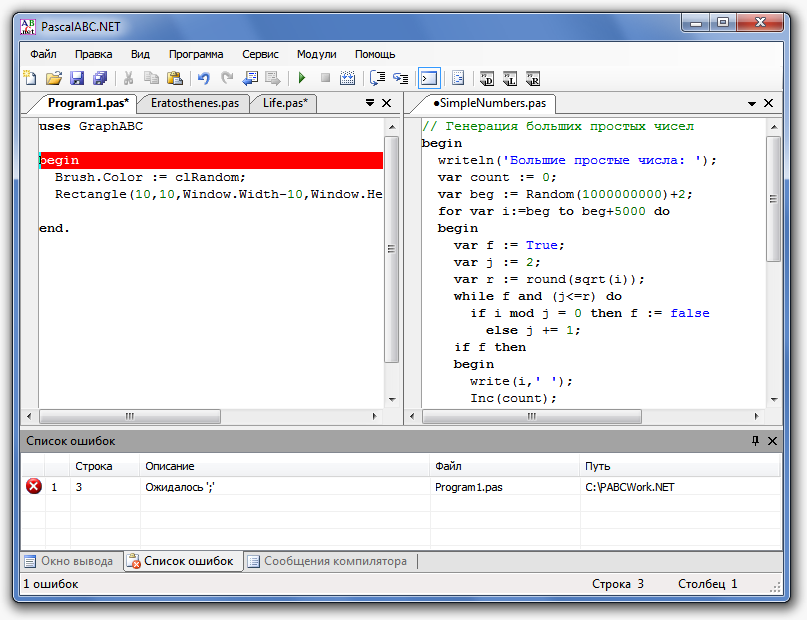Open the Сервис menu
Screen dimensions: 807x620
260,54
